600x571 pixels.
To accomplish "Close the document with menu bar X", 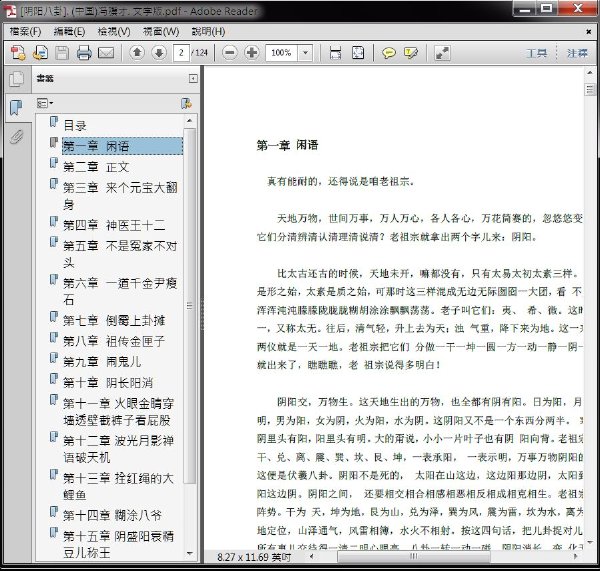I will pyautogui.click(x=589, y=32).
